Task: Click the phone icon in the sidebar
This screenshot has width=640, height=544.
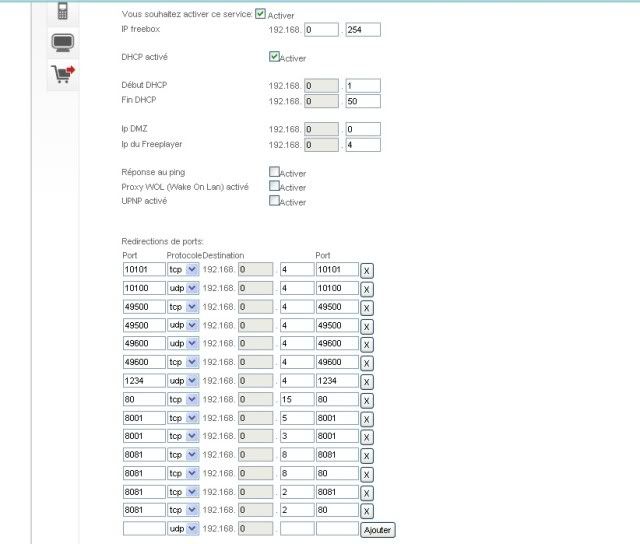Action: coord(62,12)
